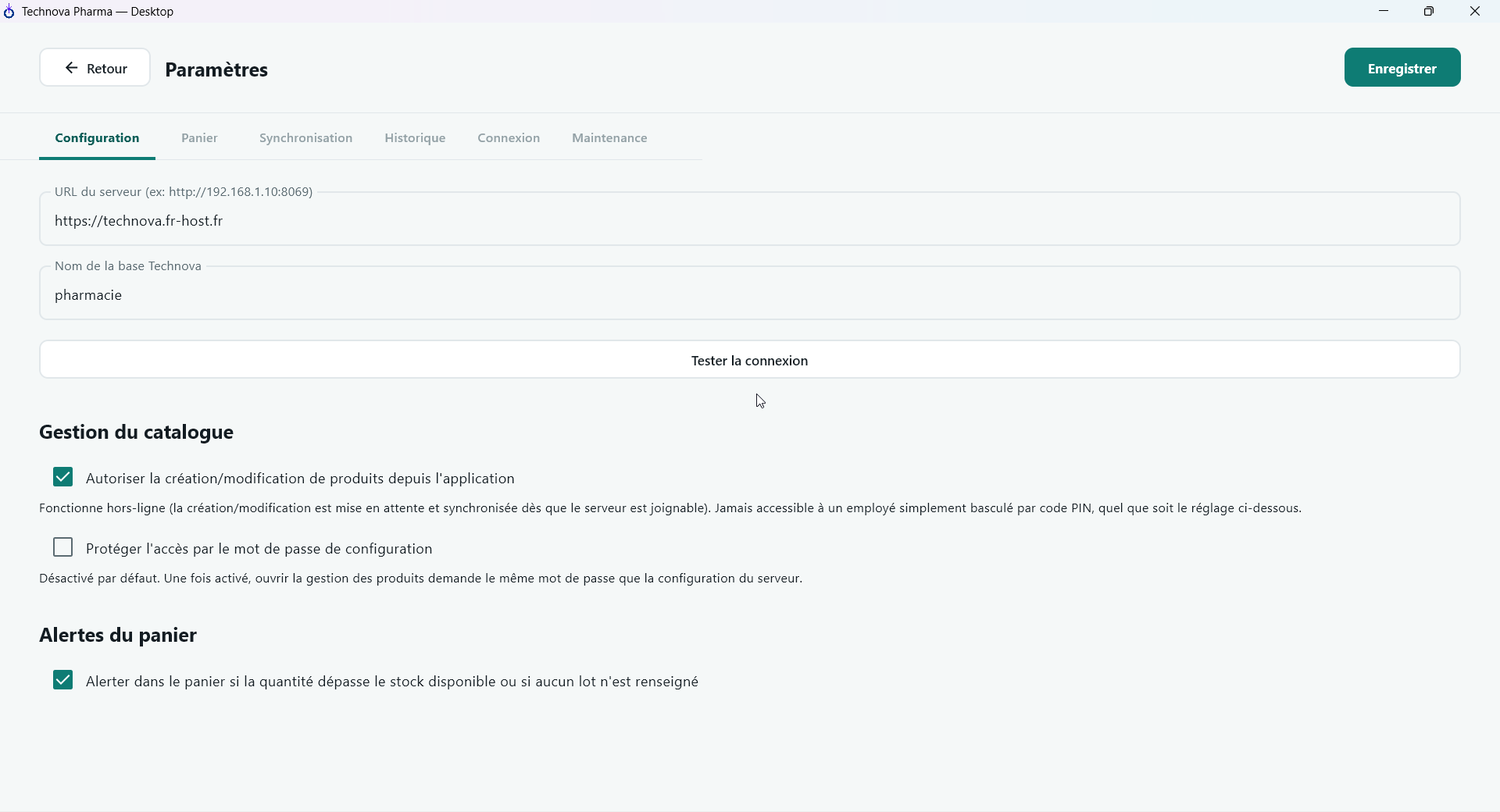Close the Technova Pharma window

[1475, 11]
